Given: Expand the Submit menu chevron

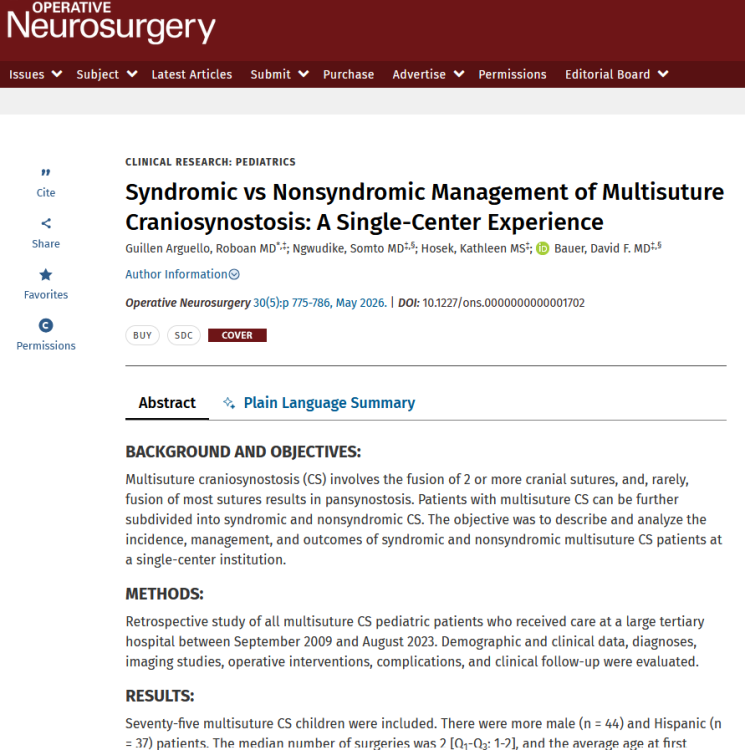Looking at the screenshot, I should tap(304, 74).
